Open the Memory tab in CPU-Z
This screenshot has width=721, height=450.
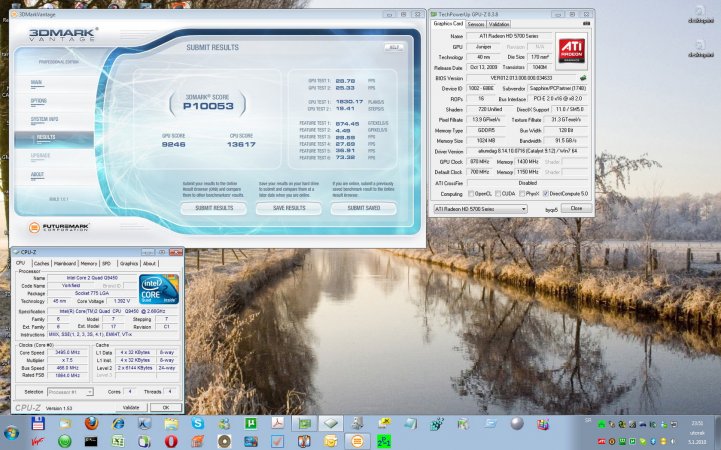click(89, 263)
